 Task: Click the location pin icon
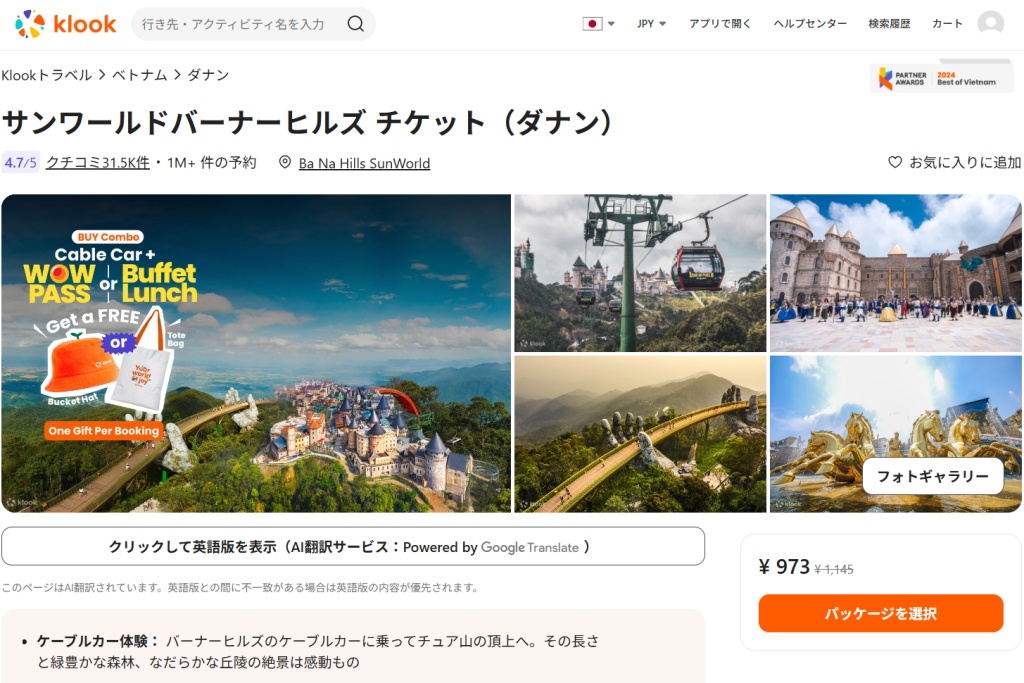click(x=285, y=163)
